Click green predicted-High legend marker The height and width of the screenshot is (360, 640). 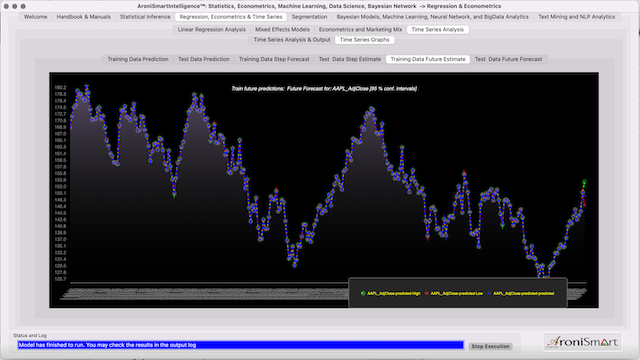pyautogui.click(x=363, y=293)
